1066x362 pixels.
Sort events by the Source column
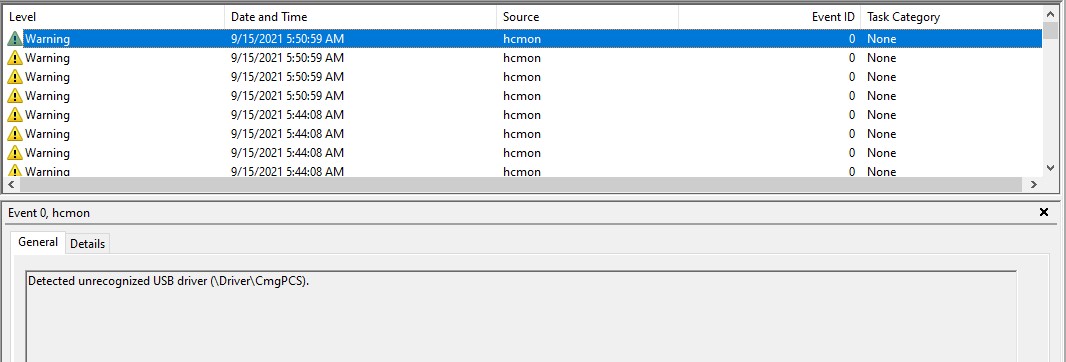(587, 17)
